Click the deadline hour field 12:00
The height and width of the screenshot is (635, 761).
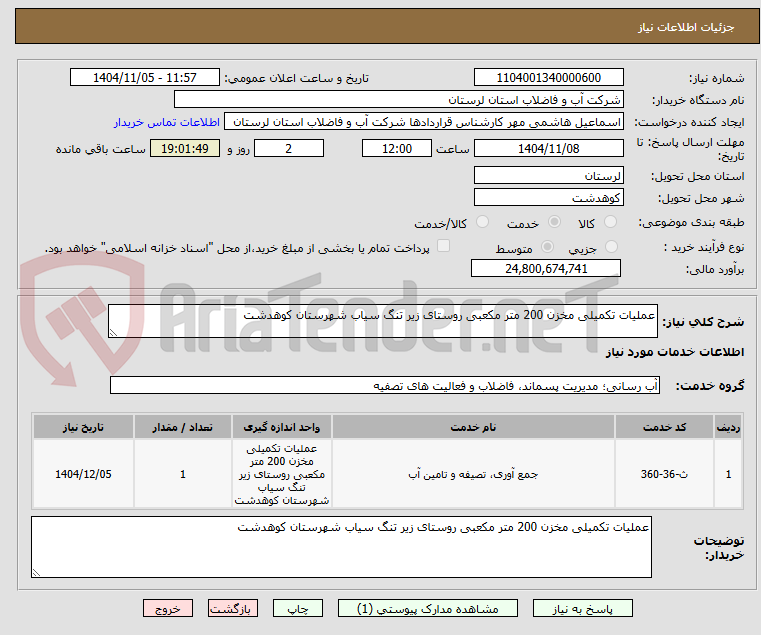pos(397,149)
